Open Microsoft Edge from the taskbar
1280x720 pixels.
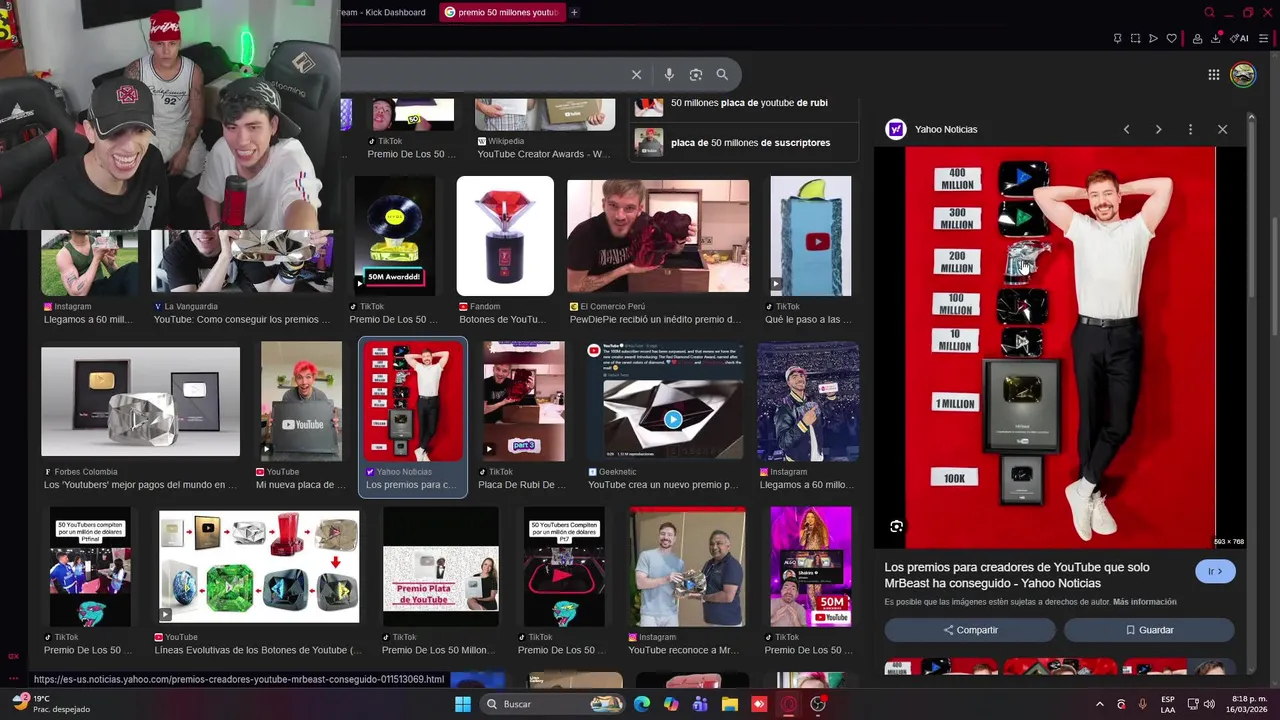click(x=642, y=704)
